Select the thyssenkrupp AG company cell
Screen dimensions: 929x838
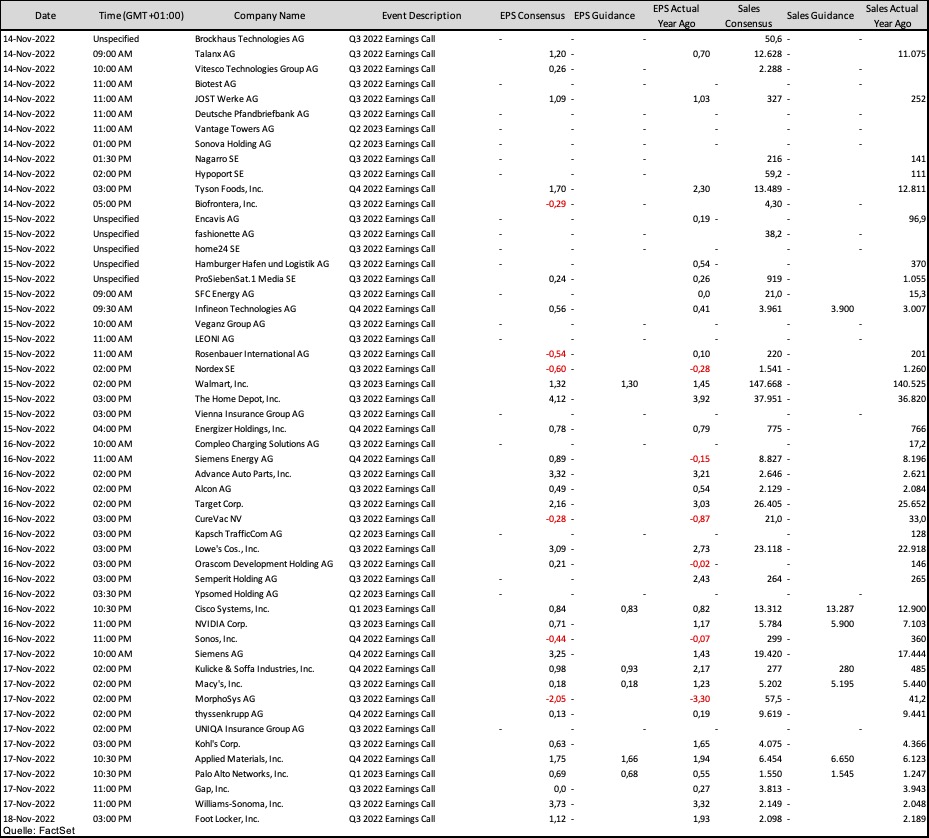229,714
